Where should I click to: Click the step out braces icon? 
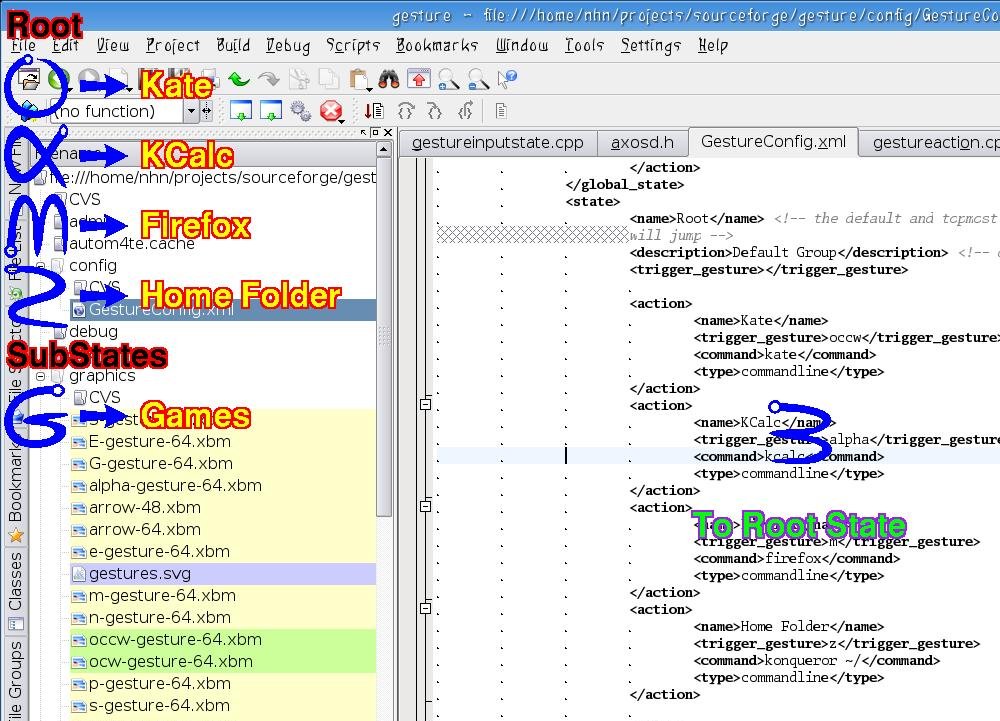pyautogui.click(x=466, y=111)
